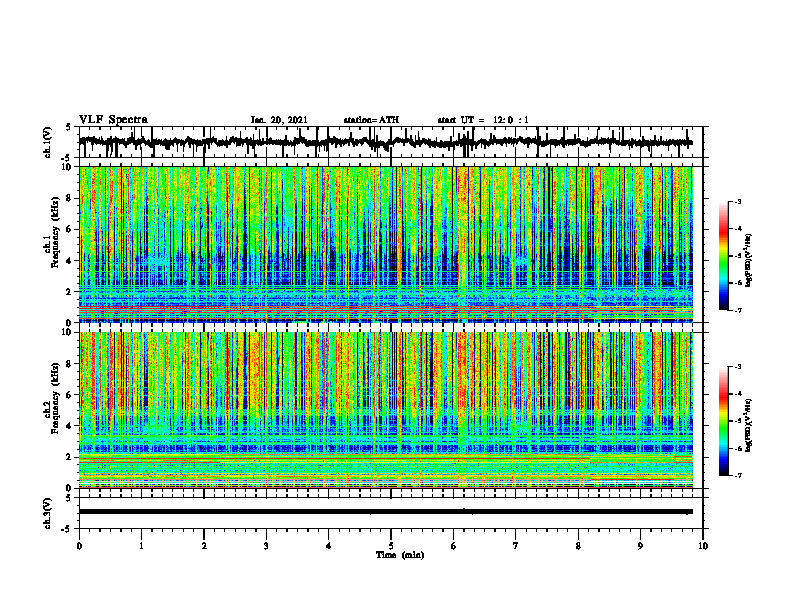Click the "-7" tick on ch.2 colorbar
The height and width of the screenshot is (612, 792).
[x=737, y=475]
